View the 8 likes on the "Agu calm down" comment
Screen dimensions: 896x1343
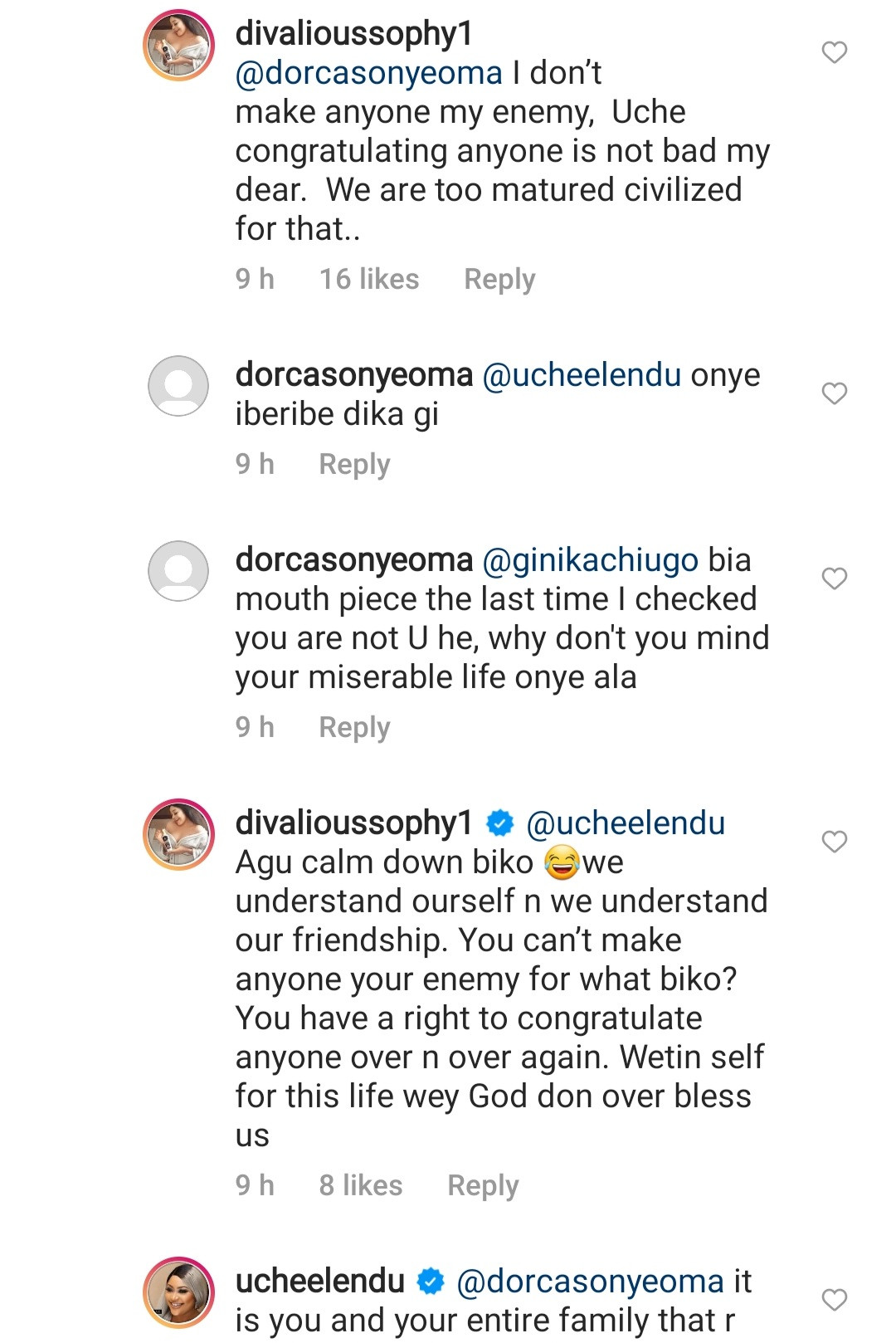(361, 1186)
